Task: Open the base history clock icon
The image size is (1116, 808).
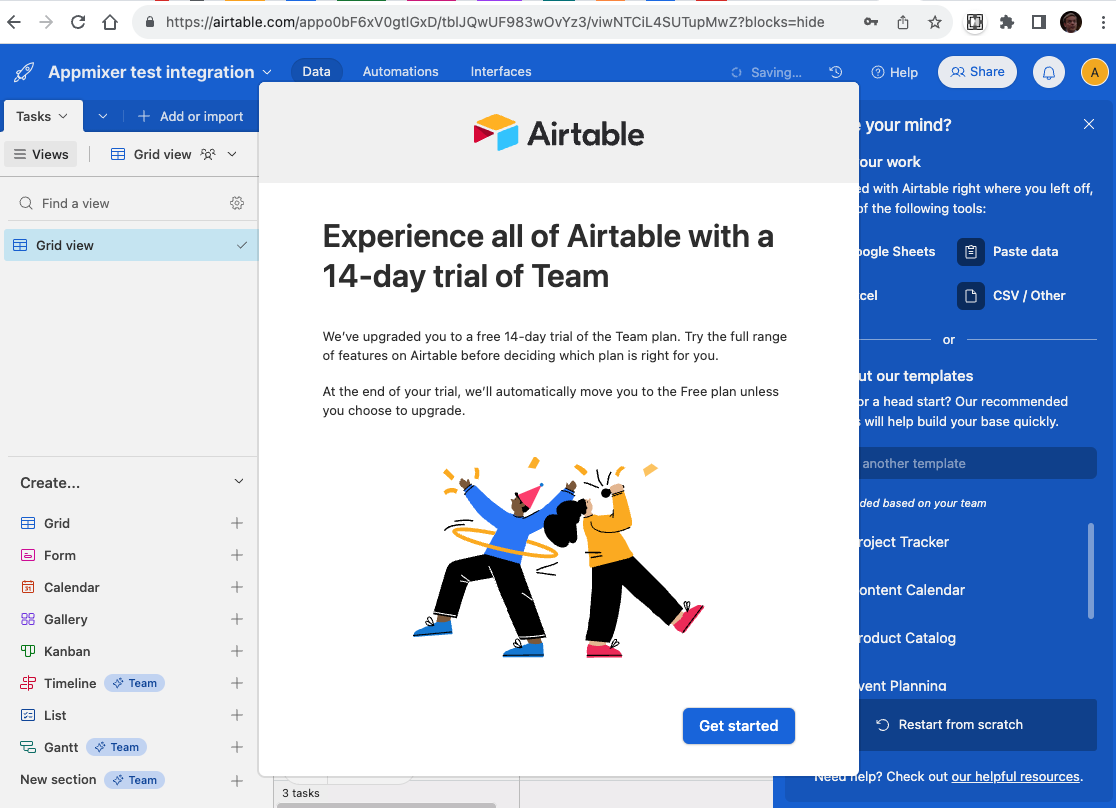Action: (x=836, y=72)
